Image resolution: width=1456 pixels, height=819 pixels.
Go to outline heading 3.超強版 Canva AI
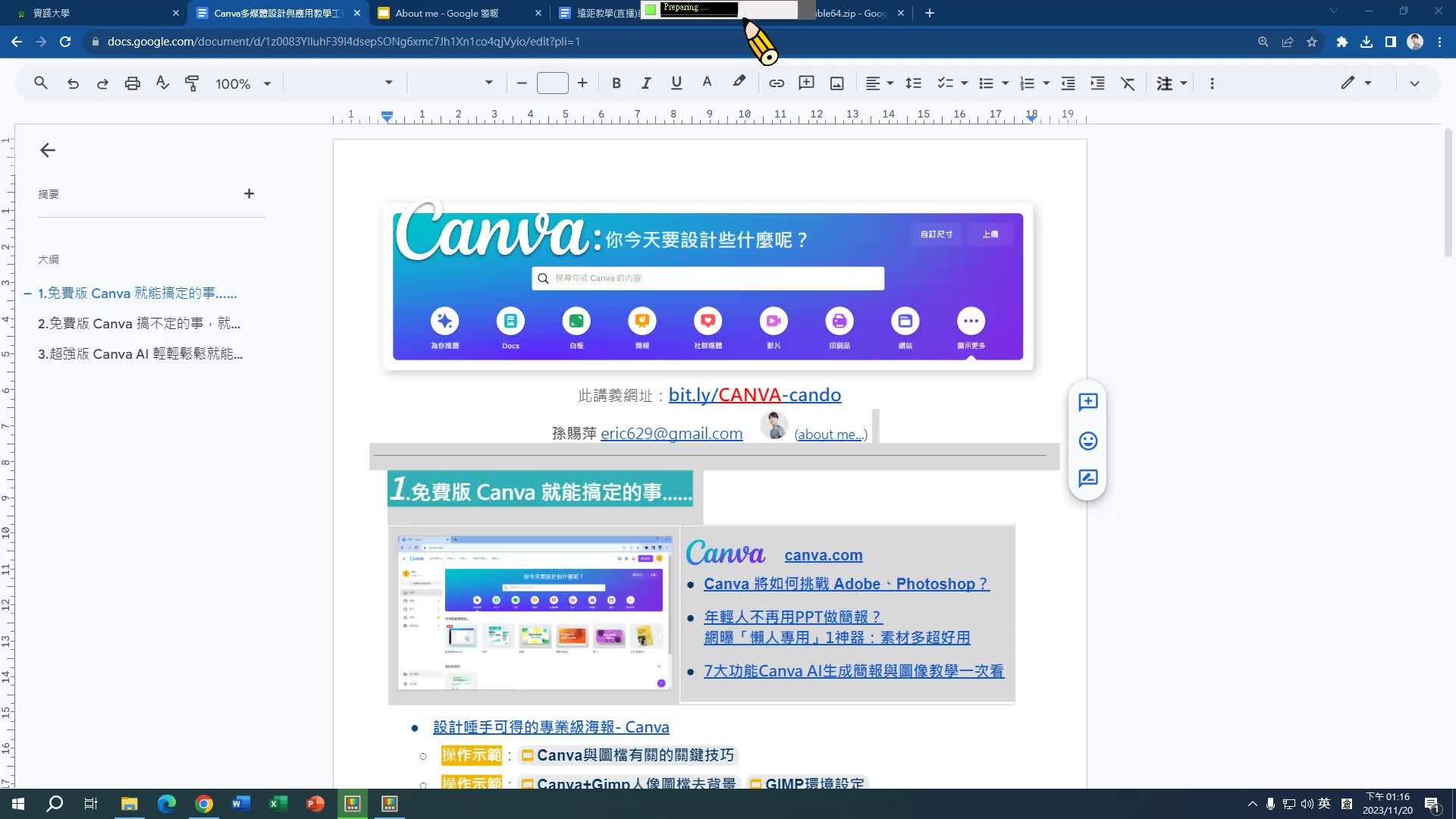coord(140,354)
